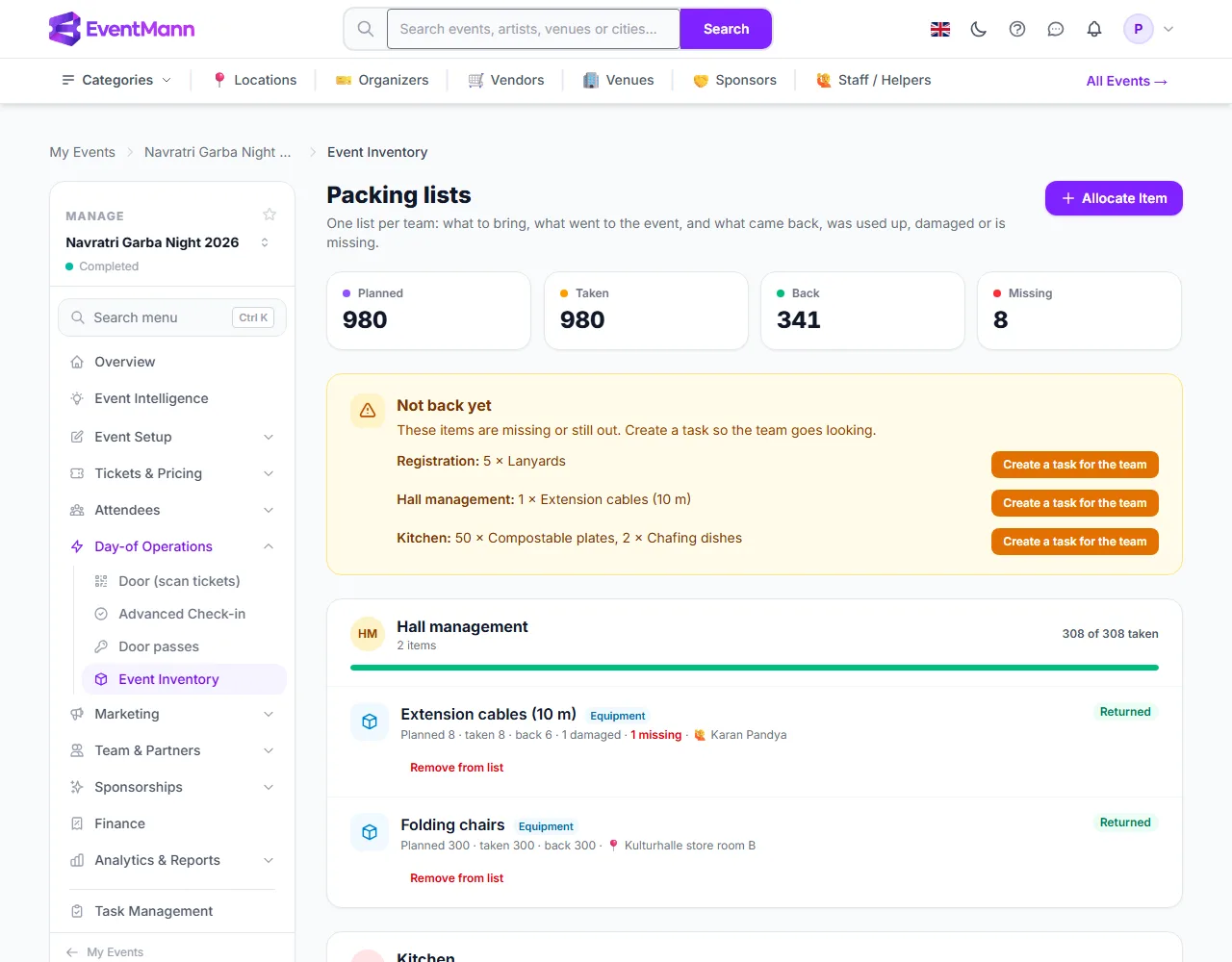Image resolution: width=1232 pixels, height=962 pixels.
Task: Expand Team & Partners section
Action: (172, 750)
